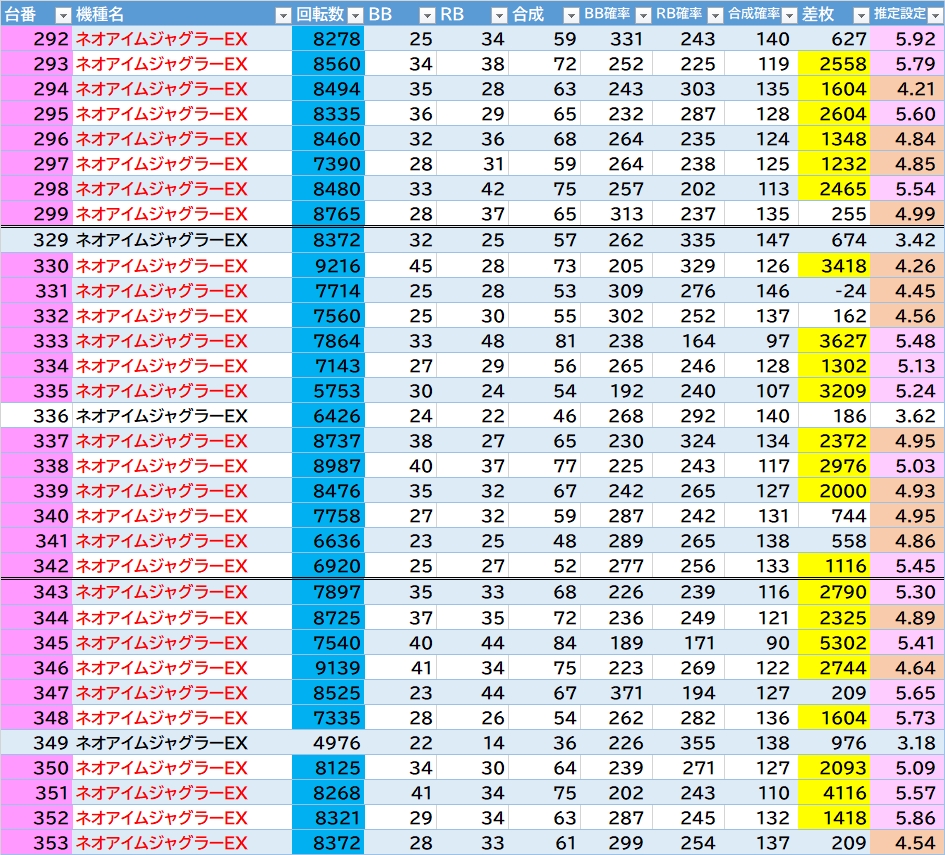Select 回転数 value 9216 in row 330
Viewport: 945px width, 855px height.
coord(328,266)
